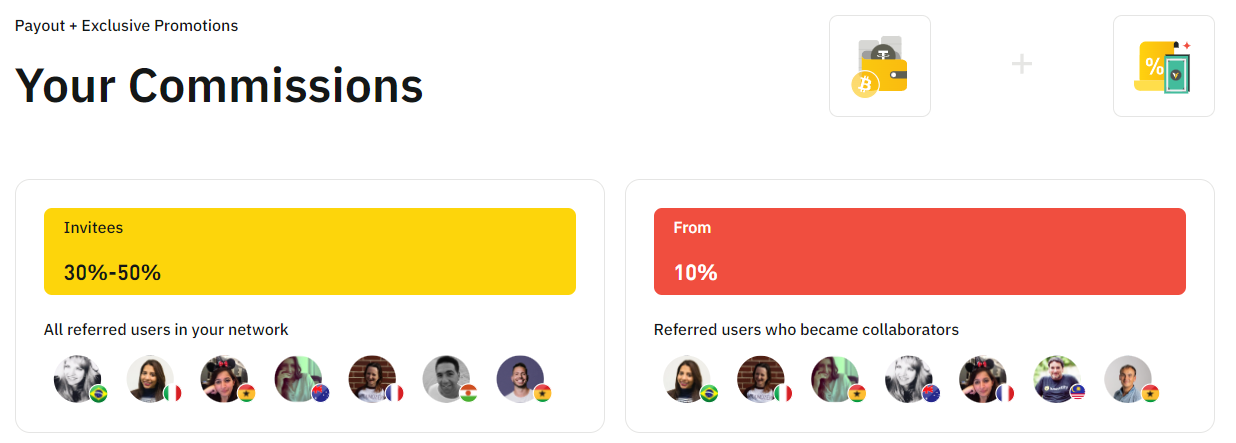1236x443 pixels.
Task: Open invitee avatar with Australia flag
Action: pos(301,379)
